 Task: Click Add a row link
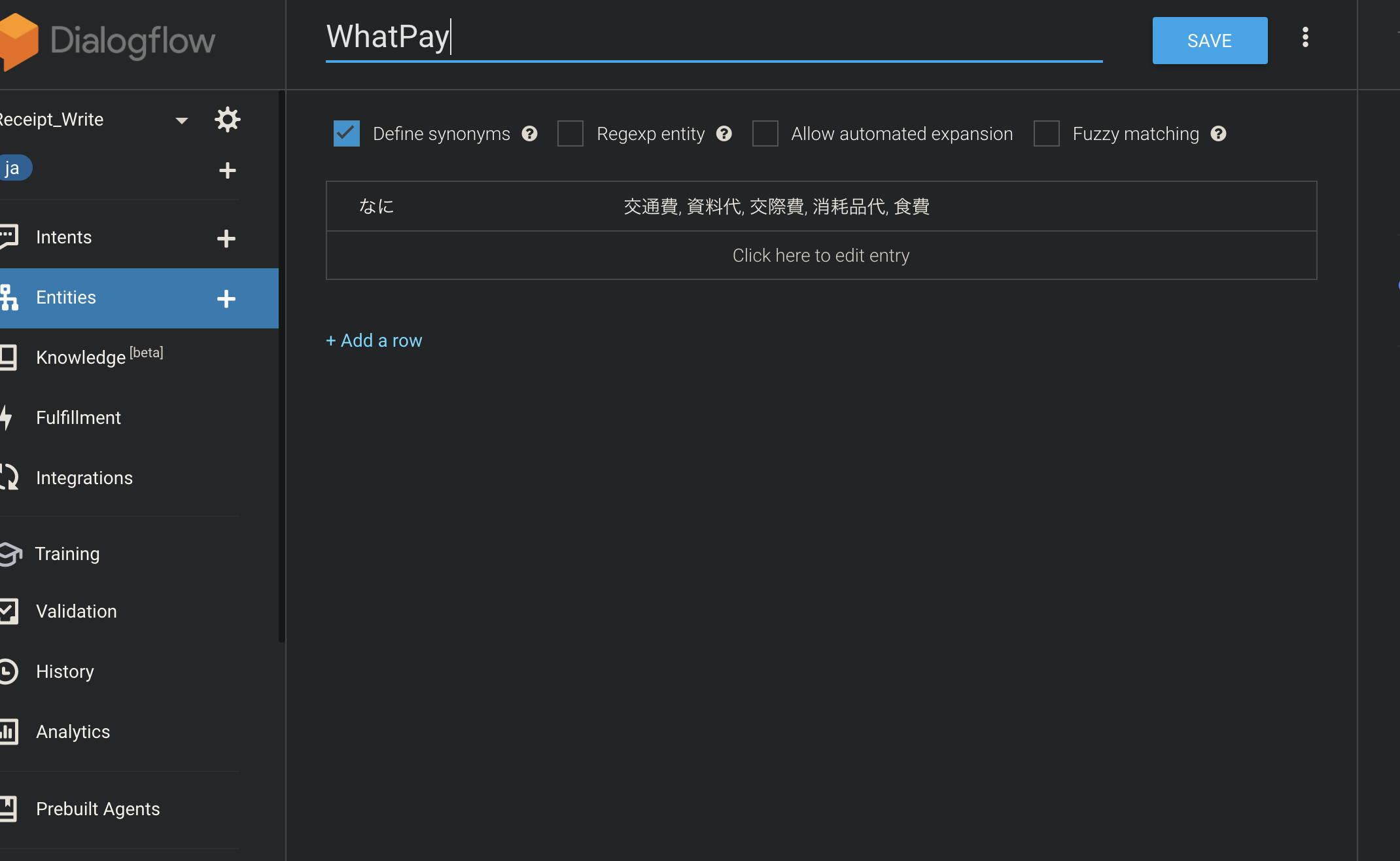point(374,340)
